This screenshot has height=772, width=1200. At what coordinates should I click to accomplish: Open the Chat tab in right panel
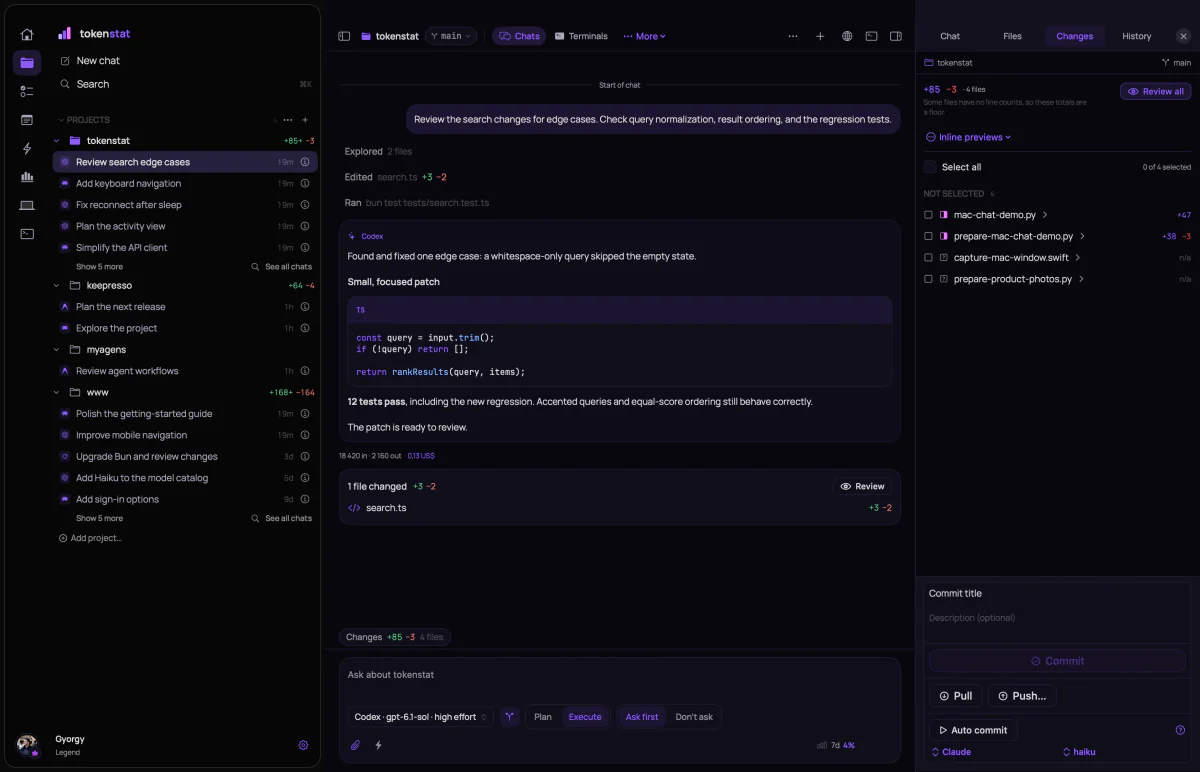click(x=950, y=36)
